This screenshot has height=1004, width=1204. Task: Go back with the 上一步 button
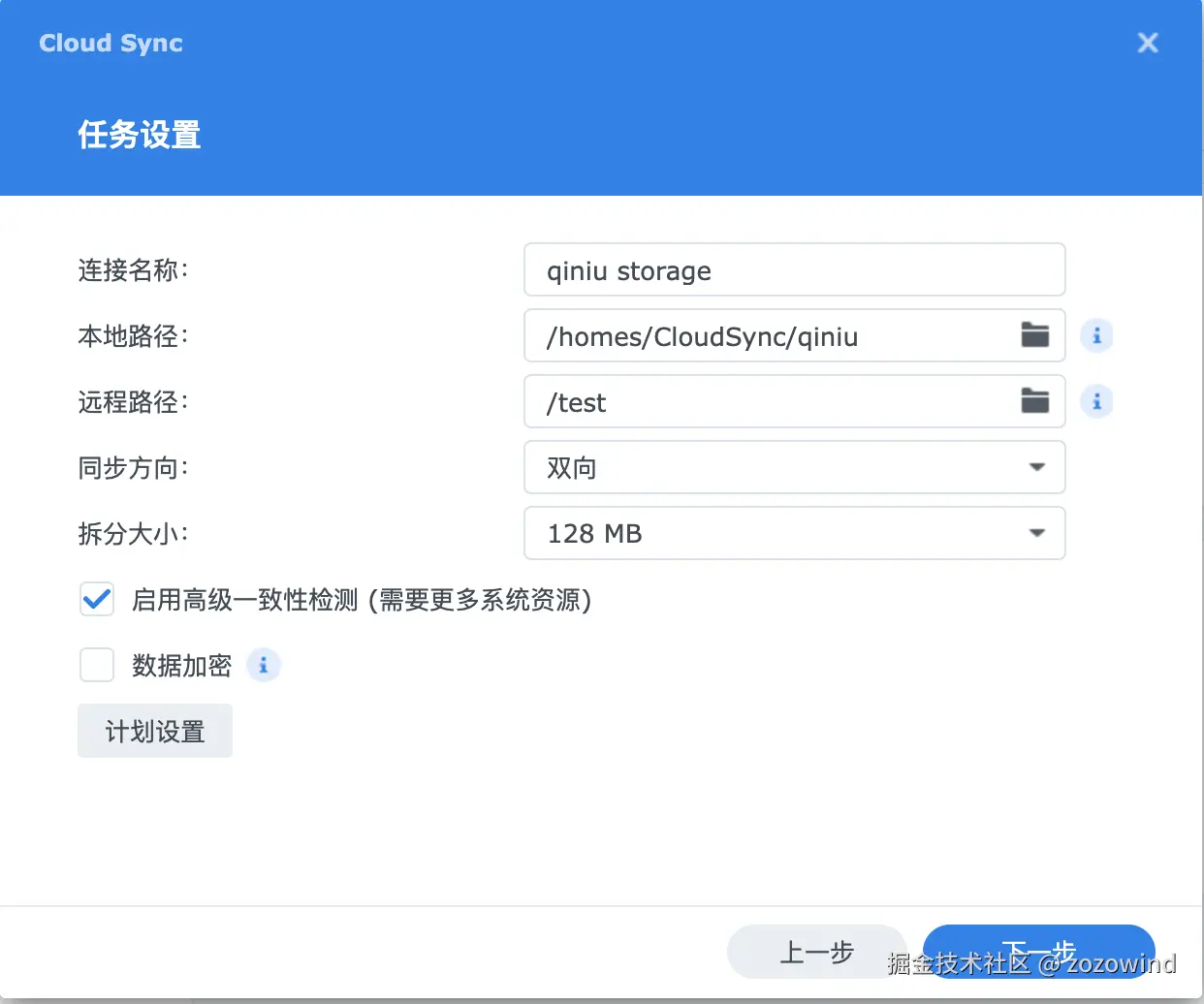pyautogui.click(x=817, y=952)
